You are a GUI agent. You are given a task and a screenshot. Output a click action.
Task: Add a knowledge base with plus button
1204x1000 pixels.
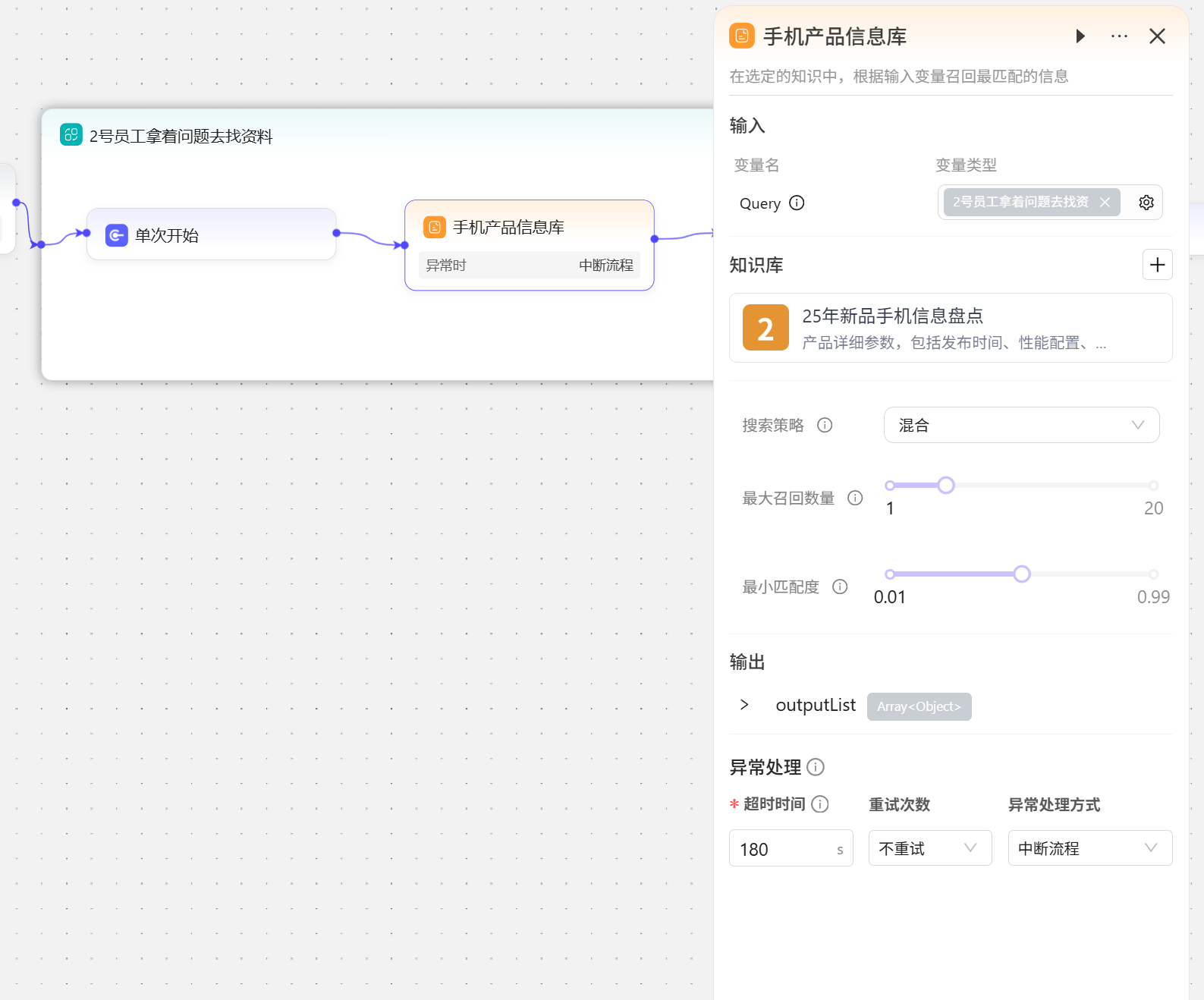pyautogui.click(x=1157, y=265)
